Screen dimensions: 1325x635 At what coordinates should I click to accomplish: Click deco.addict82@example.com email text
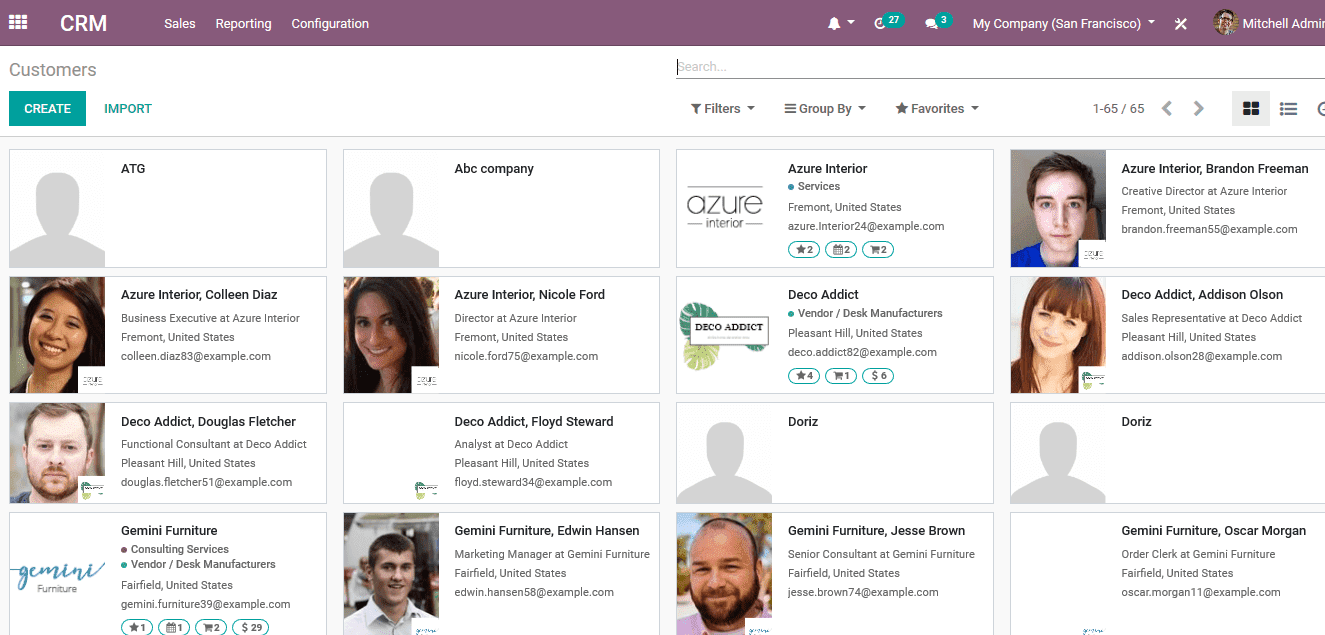[x=862, y=352]
